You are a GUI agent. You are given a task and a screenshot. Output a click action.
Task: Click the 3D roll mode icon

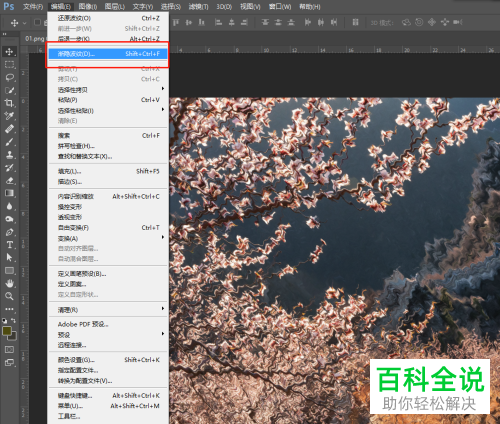[x=419, y=22]
